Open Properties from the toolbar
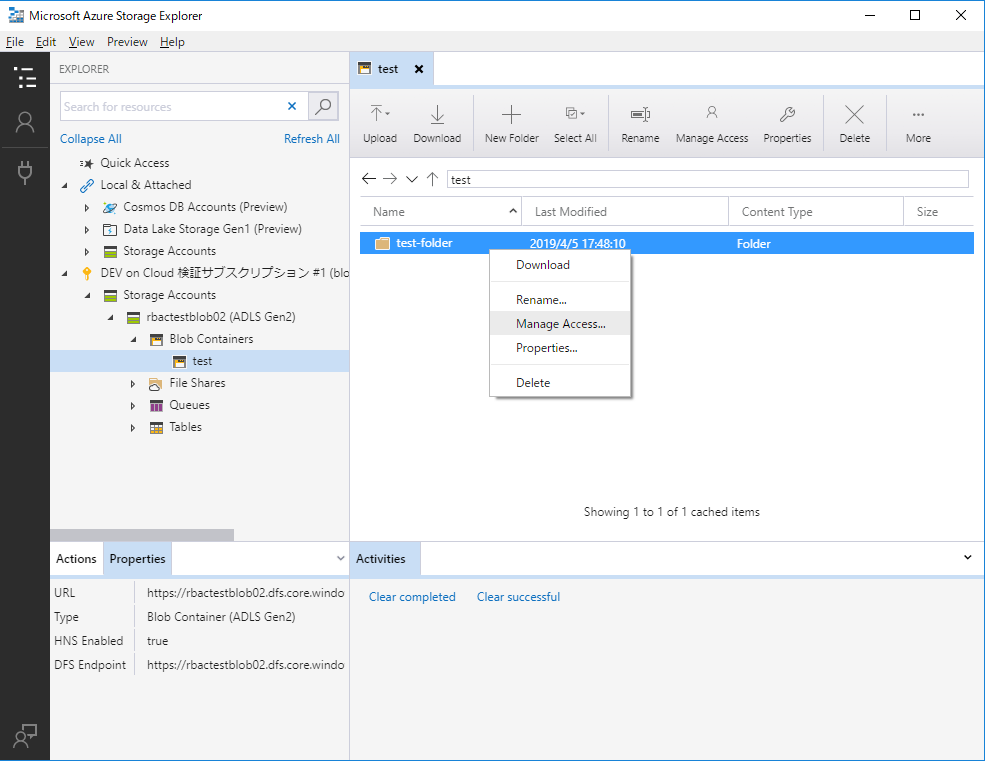Viewport: 985px width, 761px height. (x=787, y=124)
